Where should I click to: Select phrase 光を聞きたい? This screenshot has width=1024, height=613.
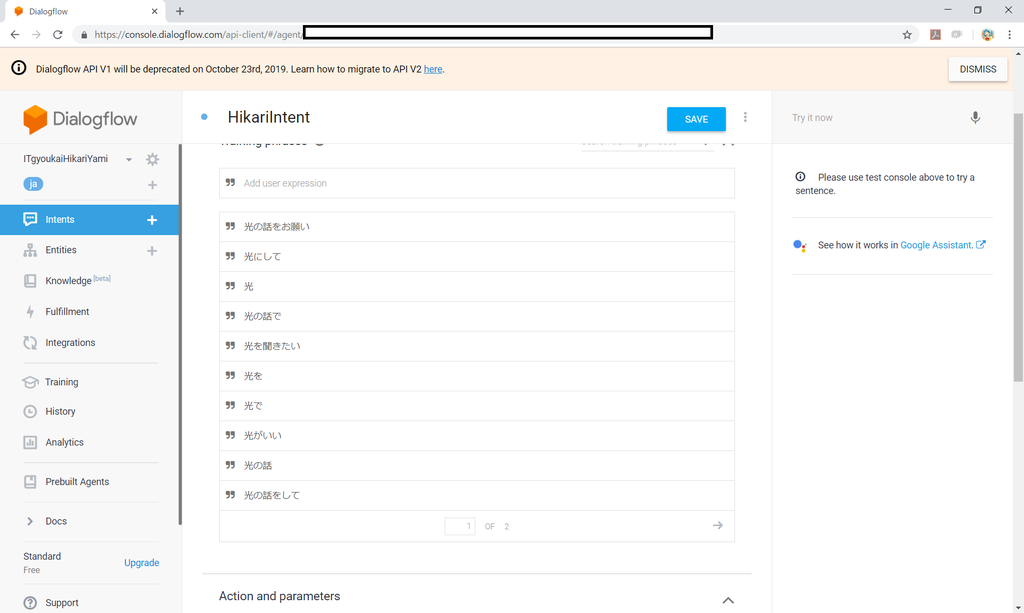click(477, 346)
